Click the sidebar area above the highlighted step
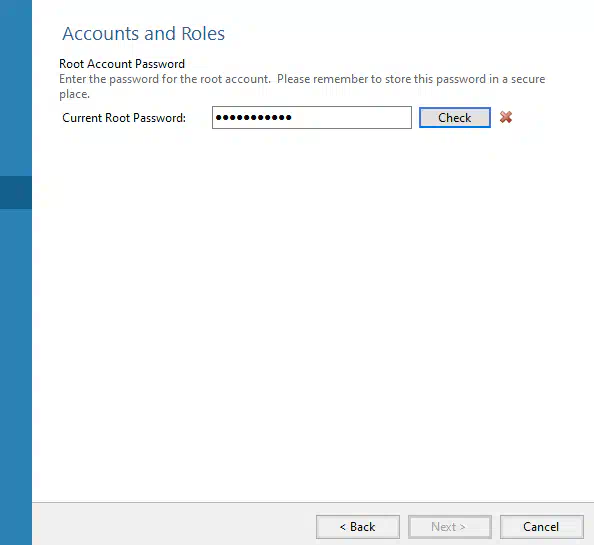The width and height of the screenshot is (594, 545). 16,88
